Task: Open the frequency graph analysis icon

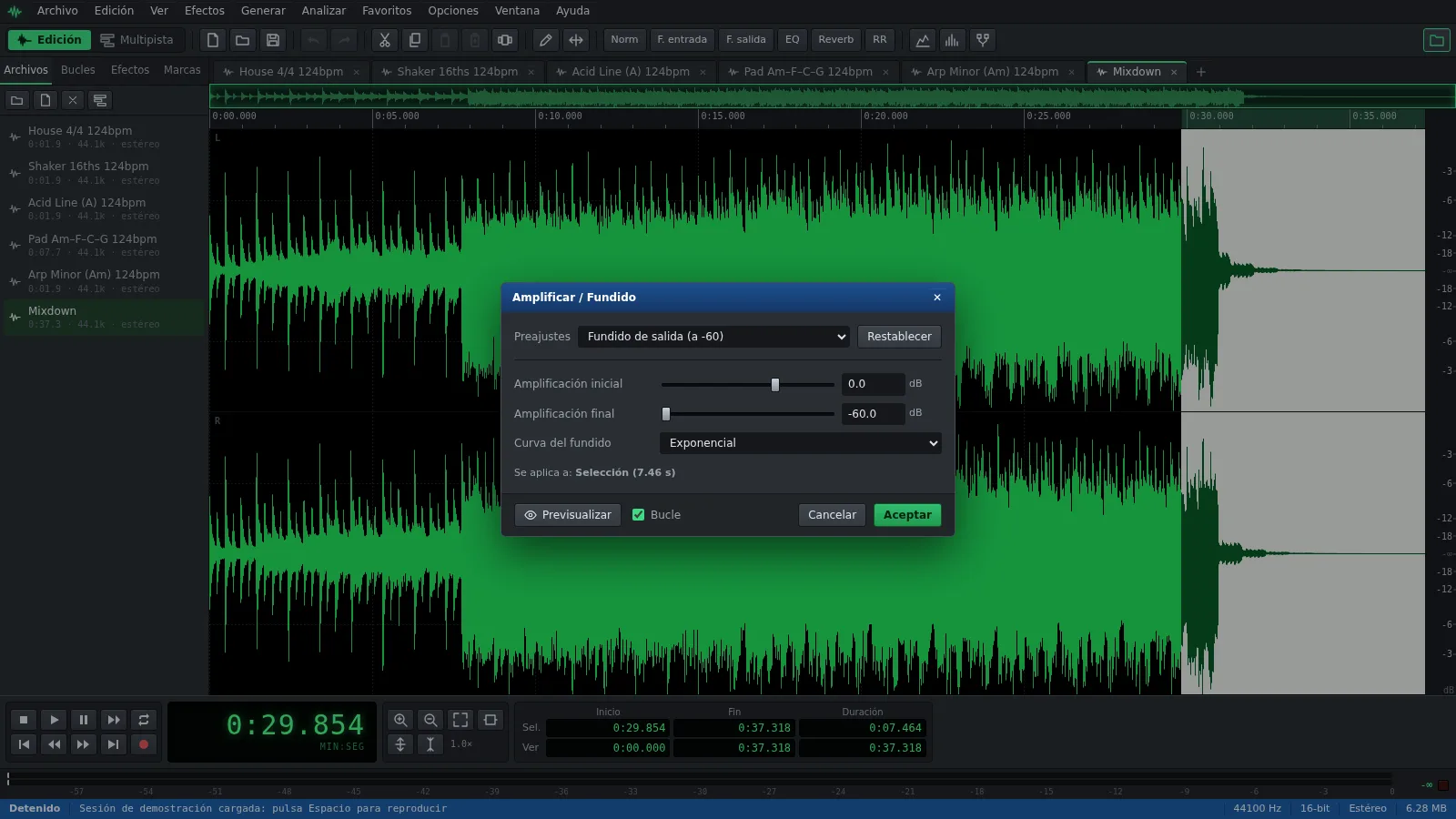Action: coord(923,40)
